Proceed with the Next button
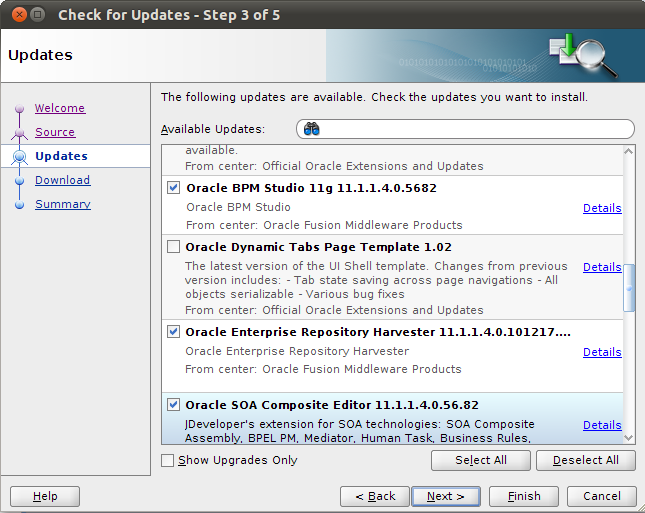This screenshot has width=645, height=513. 446,497
